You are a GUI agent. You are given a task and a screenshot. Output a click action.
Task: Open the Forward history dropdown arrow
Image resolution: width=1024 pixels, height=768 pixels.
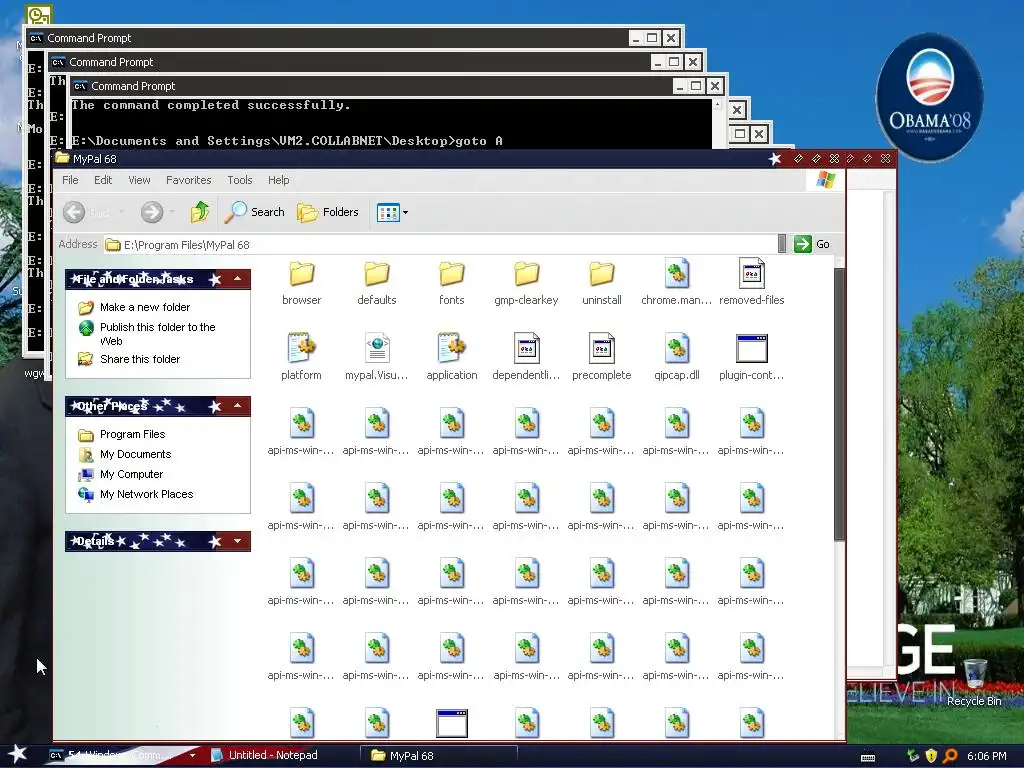(172, 212)
